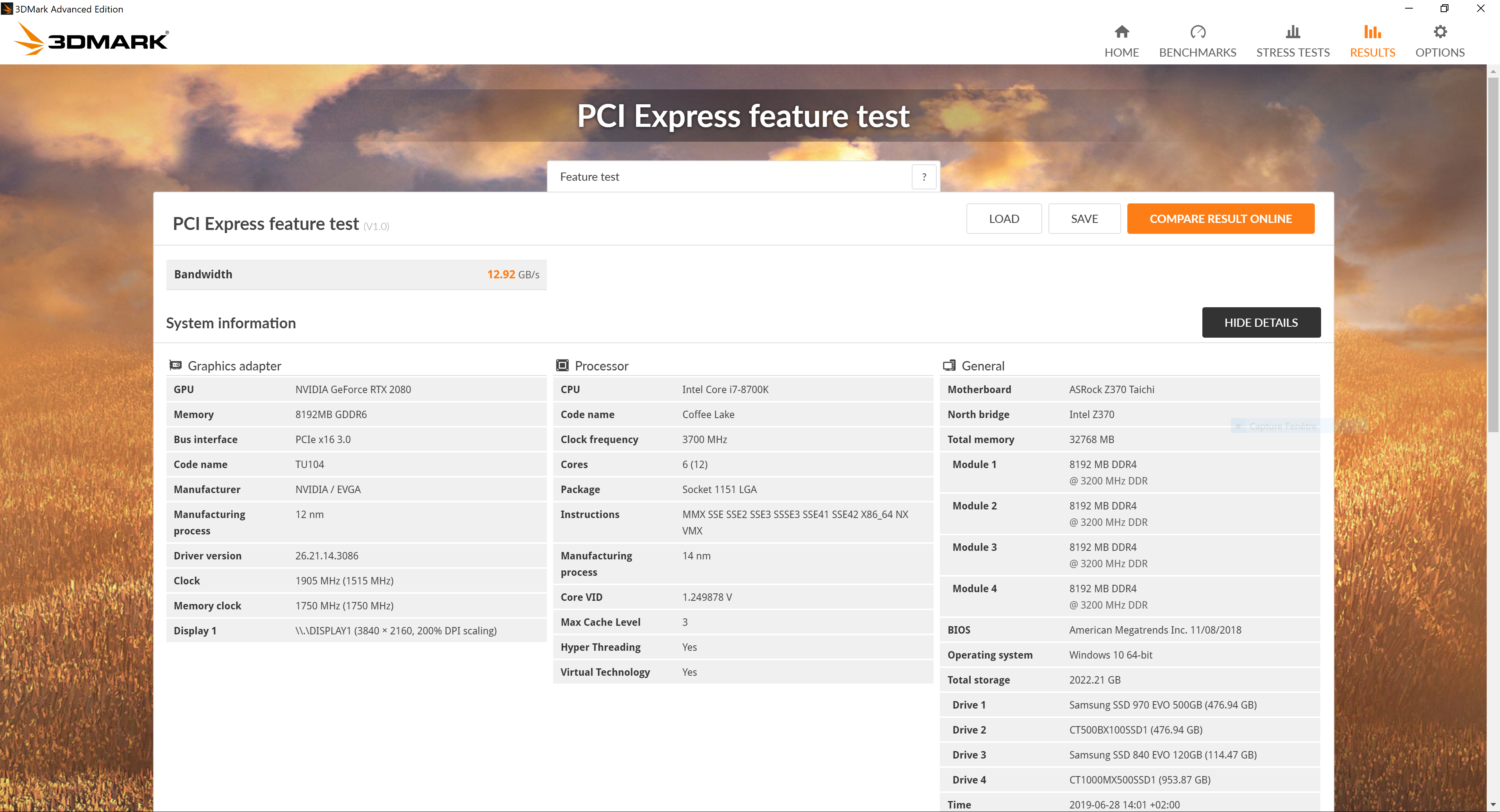Viewport: 1500px width, 812px height.
Task: Restore down the application window
Action: 1444,8
